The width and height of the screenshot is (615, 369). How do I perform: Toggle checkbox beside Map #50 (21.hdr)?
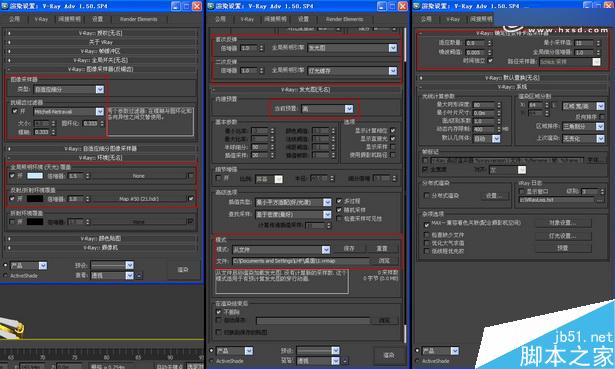(191, 198)
